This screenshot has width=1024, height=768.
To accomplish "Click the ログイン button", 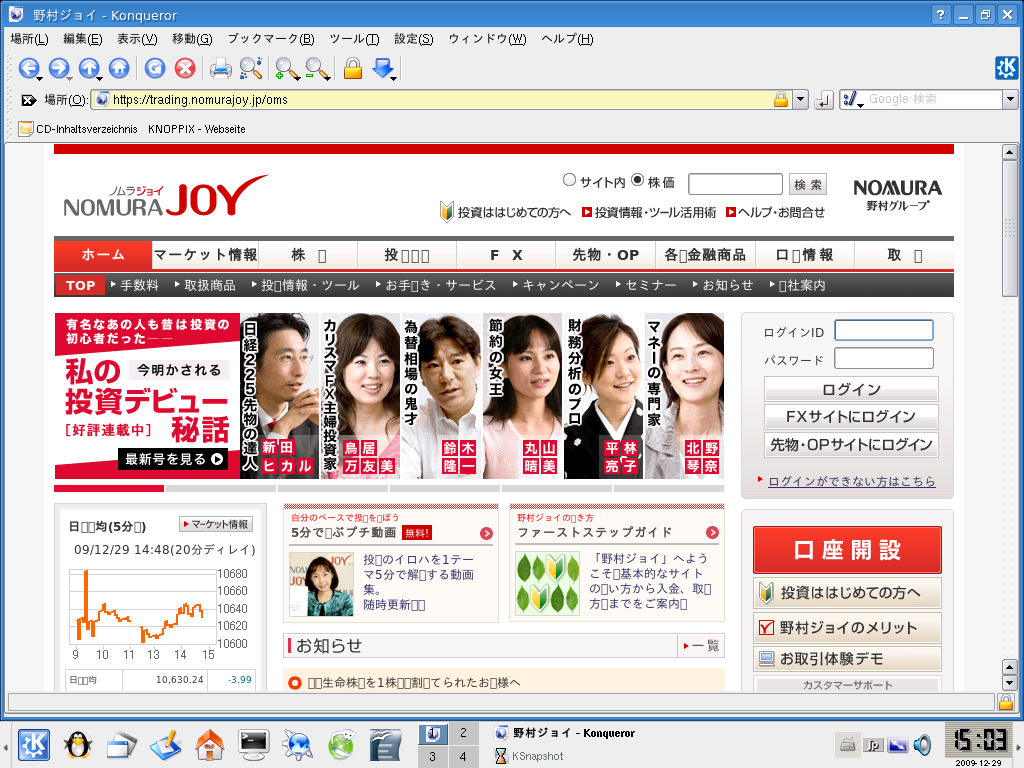I will (x=851, y=389).
